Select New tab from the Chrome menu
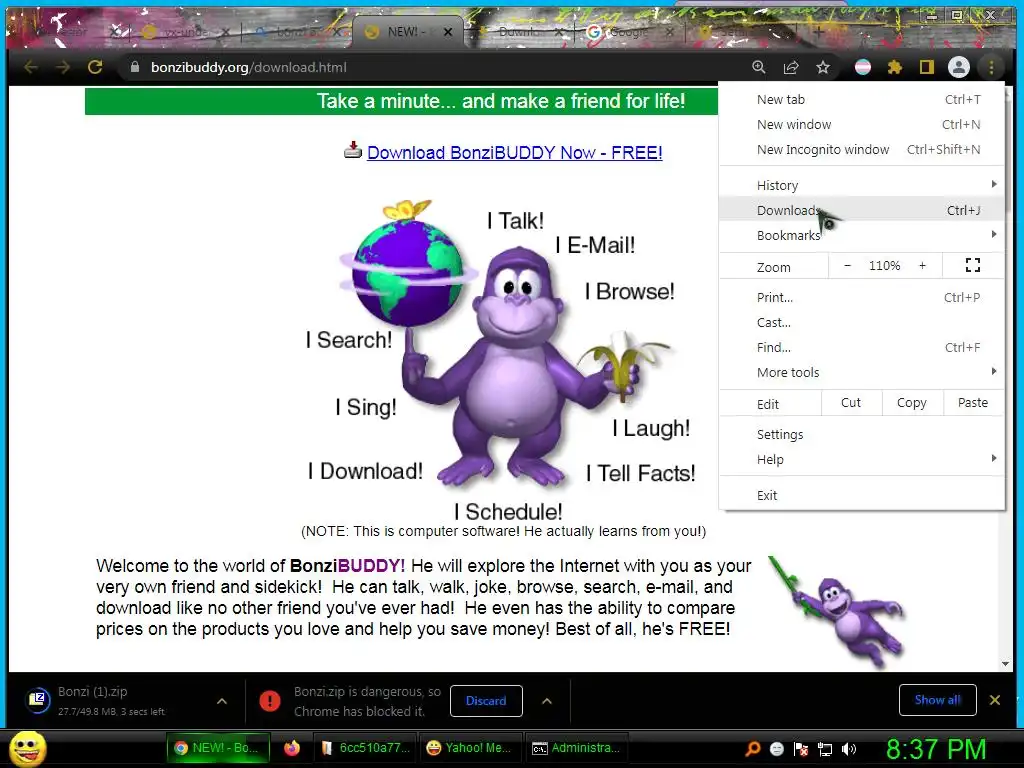The height and width of the screenshot is (768, 1024). click(x=861, y=99)
